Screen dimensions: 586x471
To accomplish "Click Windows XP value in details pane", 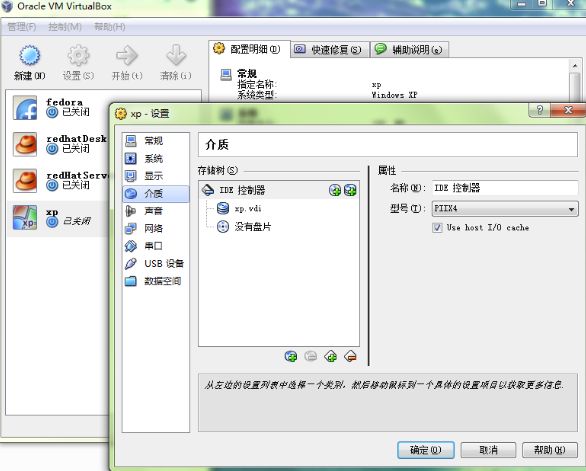I will point(394,95).
